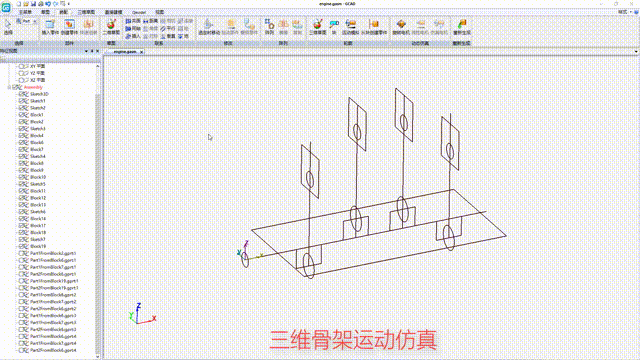Click the Redo quick-access icon
Image resolution: width=640 pixels, height=360 pixels.
click(55, 4)
